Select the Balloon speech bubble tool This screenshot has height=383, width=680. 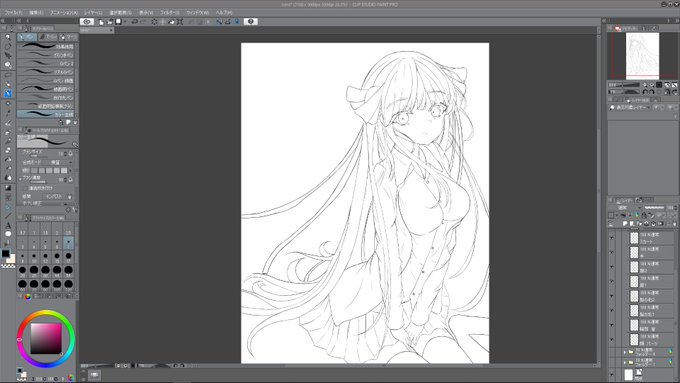[x=8, y=234]
